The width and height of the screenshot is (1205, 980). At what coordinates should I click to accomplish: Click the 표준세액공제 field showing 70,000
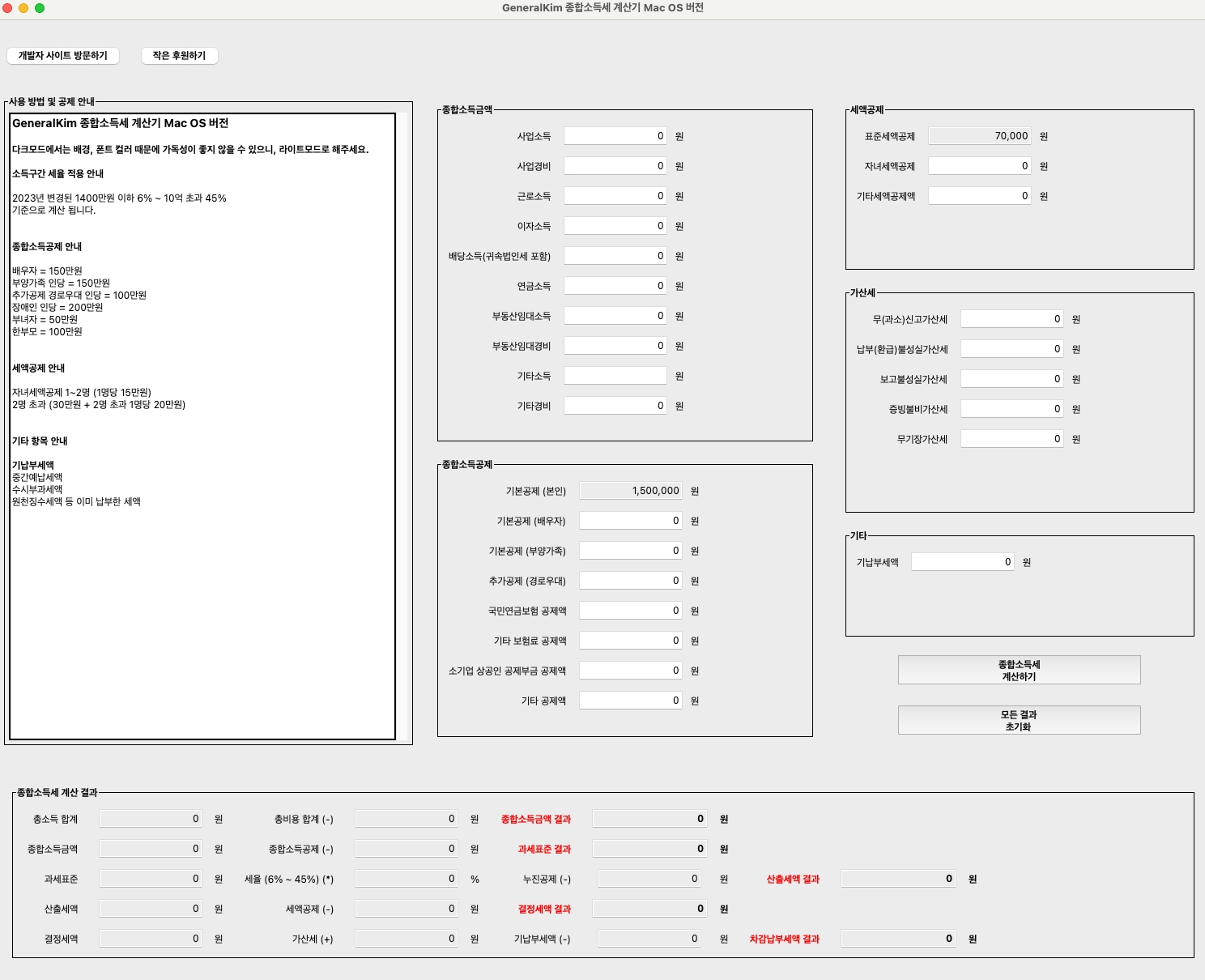pyautogui.click(x=980, y=136)
